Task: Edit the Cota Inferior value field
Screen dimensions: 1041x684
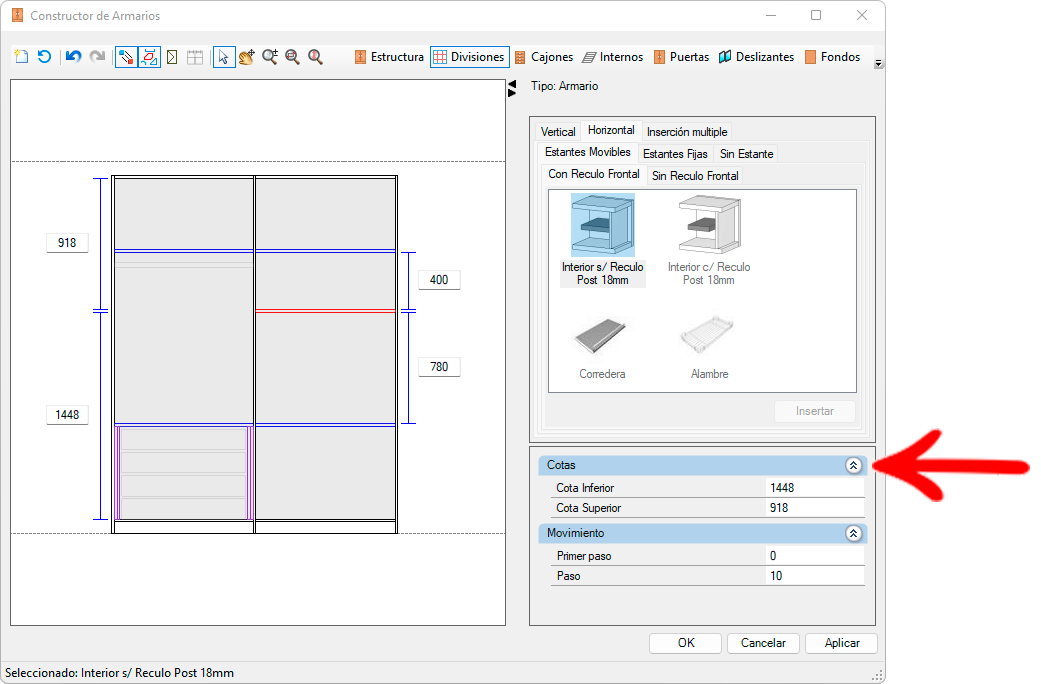Action: [x=815, y=487]
